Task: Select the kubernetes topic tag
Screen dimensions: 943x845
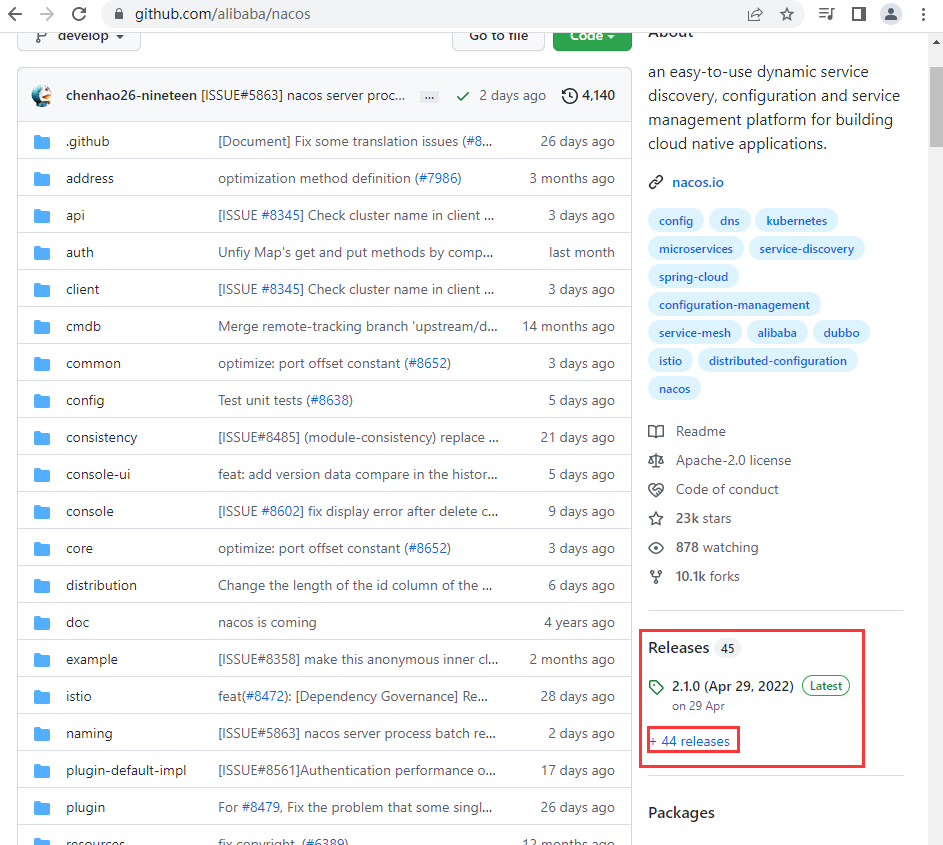Action: (x=796, y=221)
